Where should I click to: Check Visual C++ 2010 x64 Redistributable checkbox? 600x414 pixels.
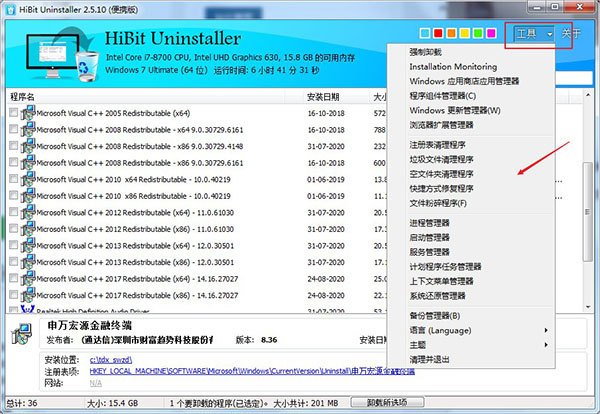(13, 179)
